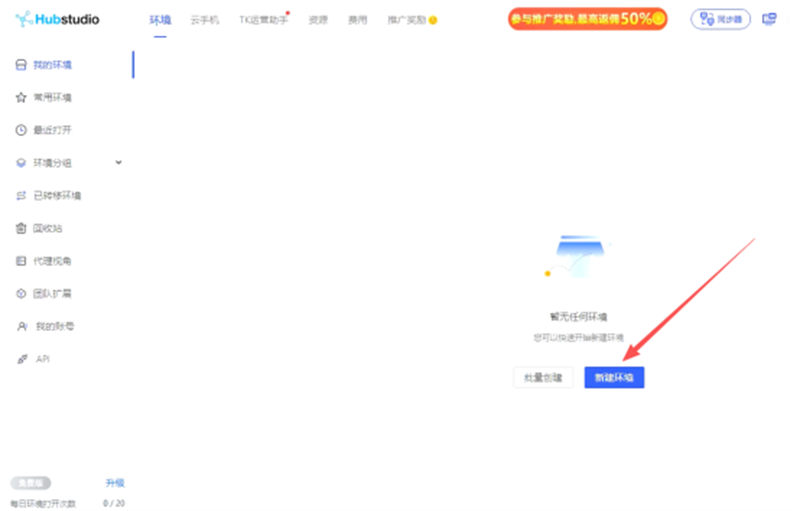
Task: Click the 暂无任何环境 empty-state text
Action: coord(579,317)
